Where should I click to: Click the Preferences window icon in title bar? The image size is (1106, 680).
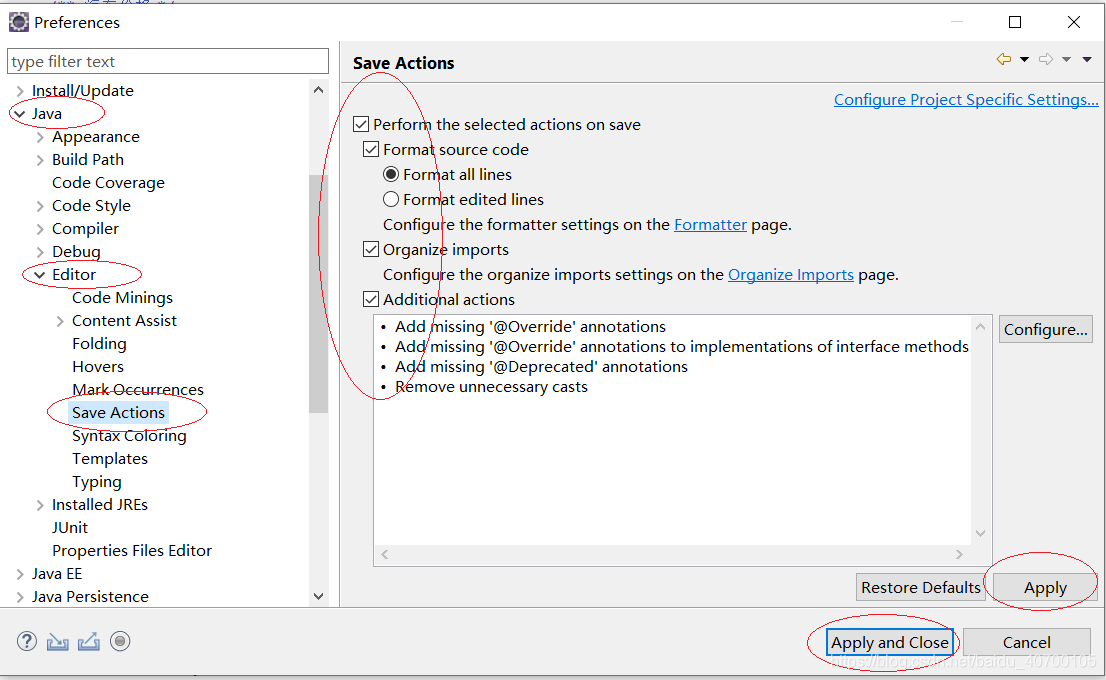[x=17, y=21]
